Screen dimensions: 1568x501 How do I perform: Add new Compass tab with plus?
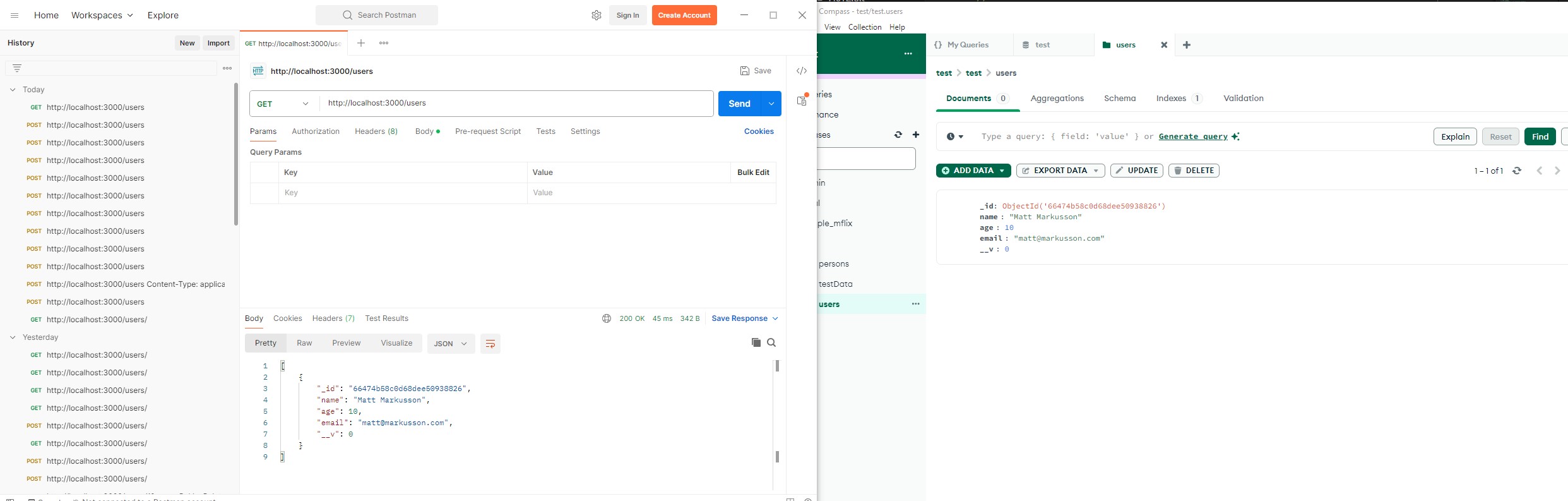click(x=1187, y=45)
